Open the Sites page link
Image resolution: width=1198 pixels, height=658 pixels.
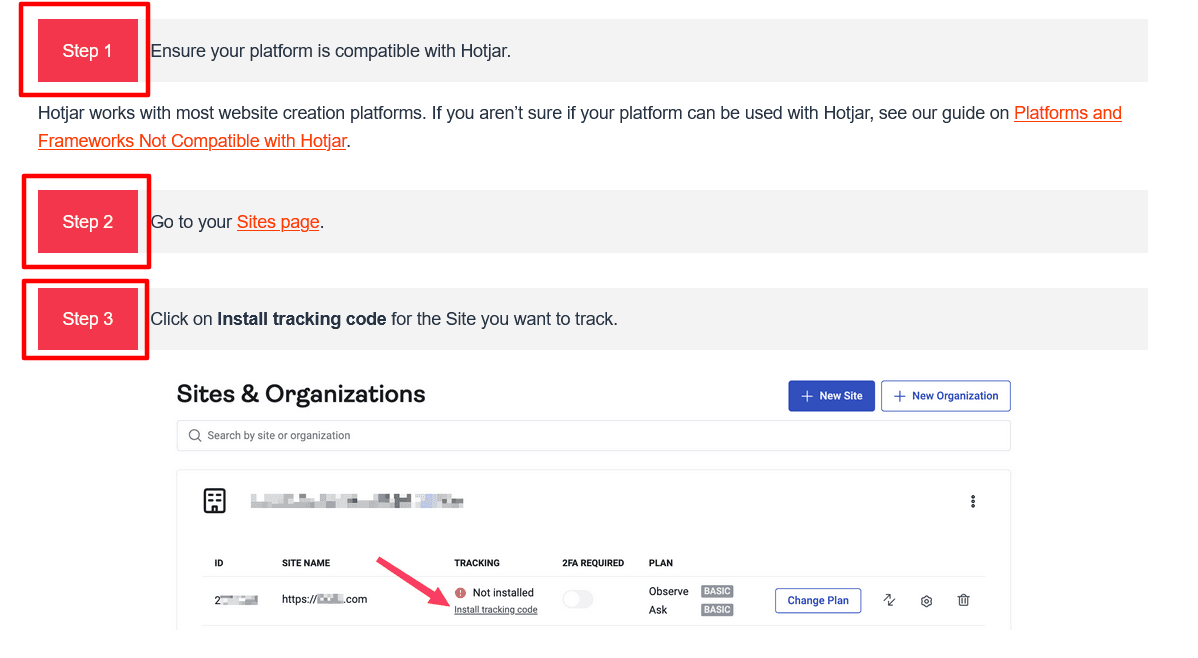tap(278, 221)
